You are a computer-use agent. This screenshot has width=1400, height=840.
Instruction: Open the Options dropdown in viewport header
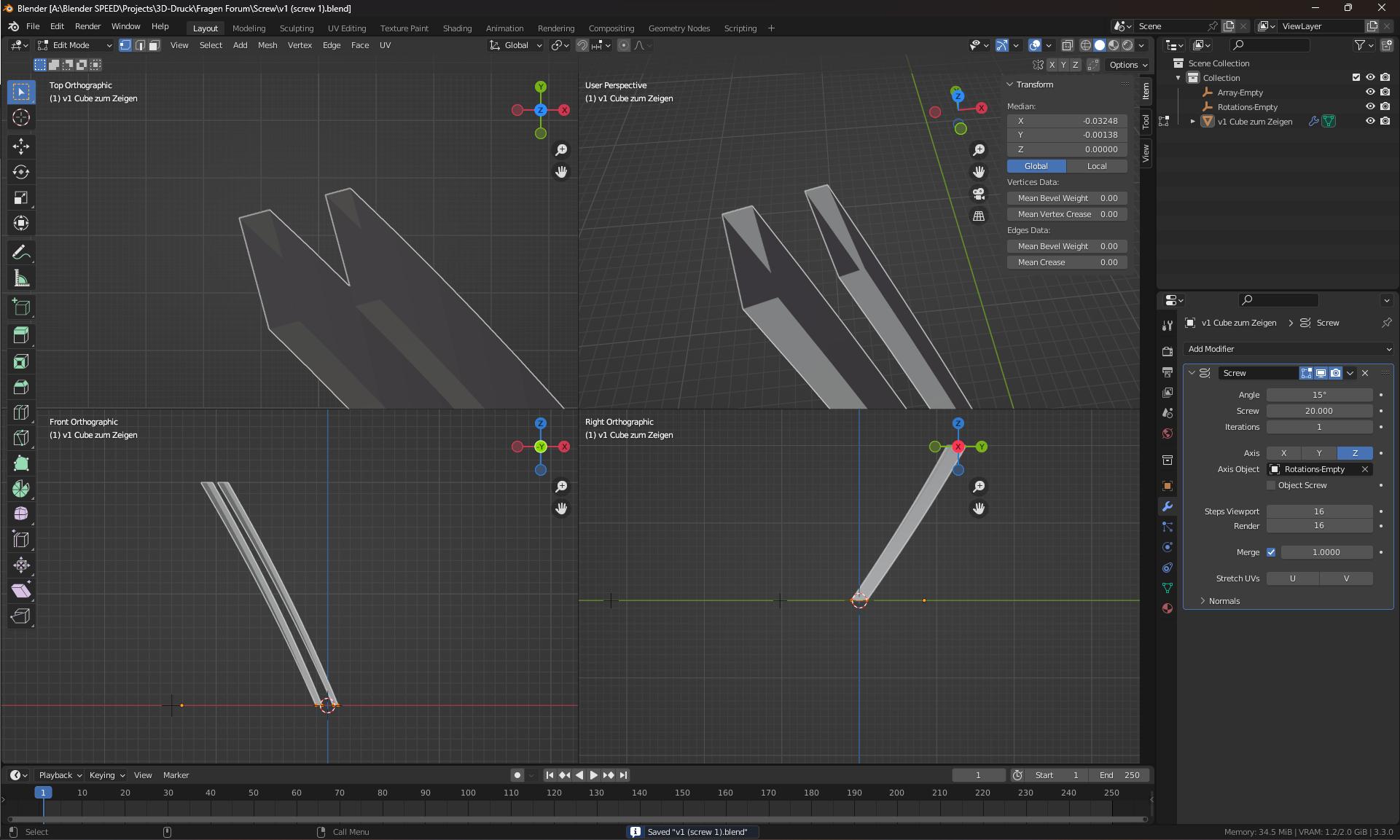[x=1128, y=65]
